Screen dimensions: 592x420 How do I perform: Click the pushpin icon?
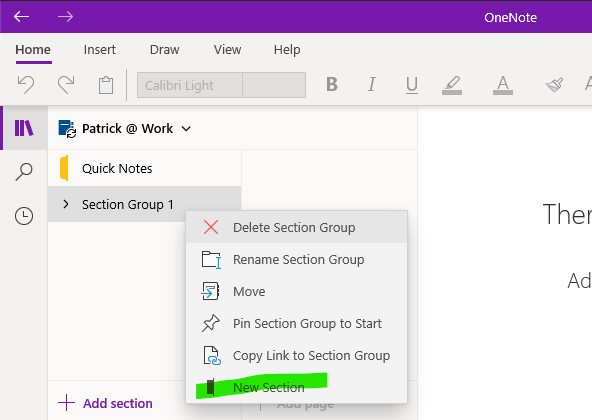point(211,323)
